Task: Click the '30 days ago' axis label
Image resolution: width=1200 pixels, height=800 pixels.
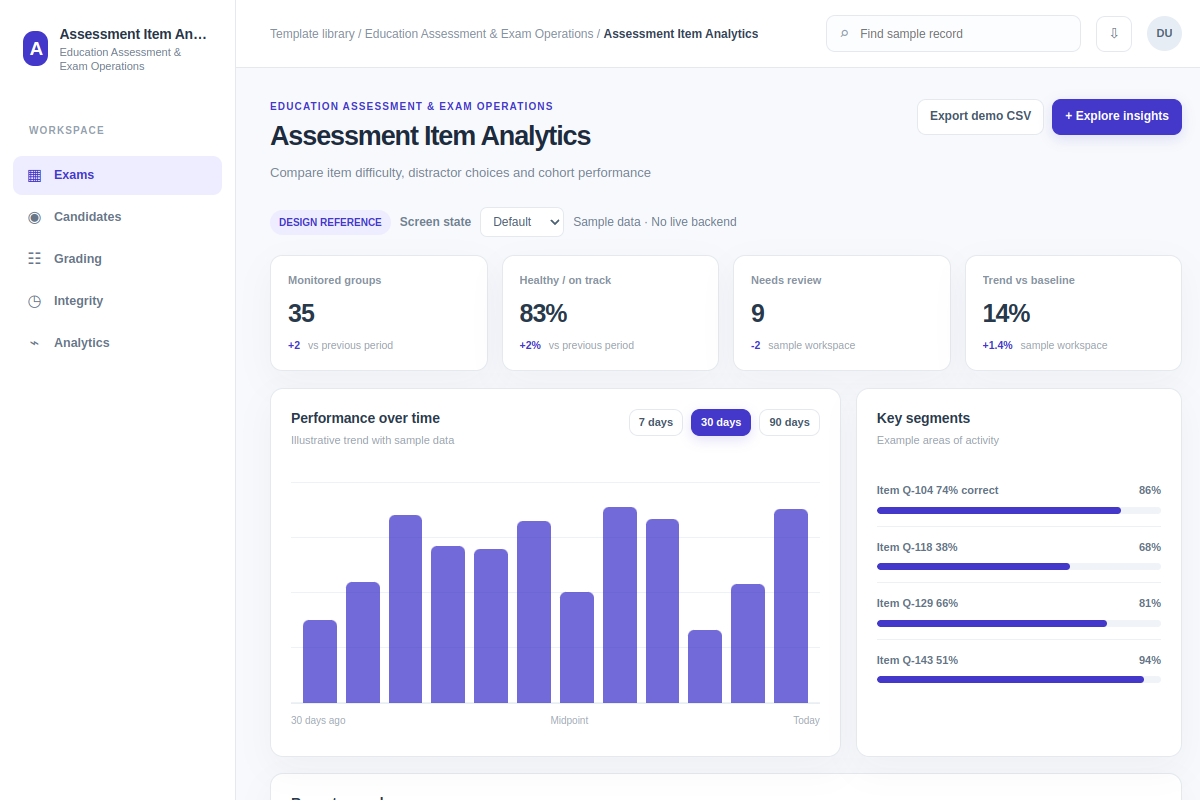Action: coord(318,720)
